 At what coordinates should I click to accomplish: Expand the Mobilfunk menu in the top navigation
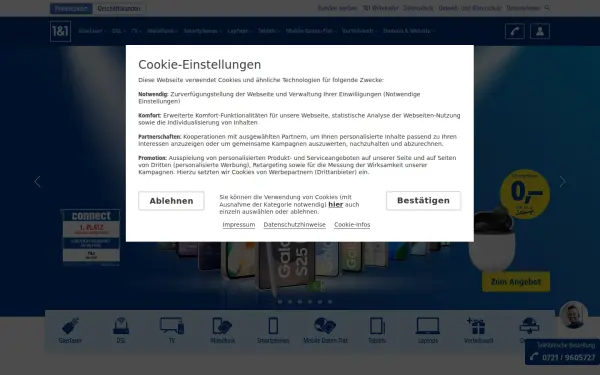coord(162,31)
